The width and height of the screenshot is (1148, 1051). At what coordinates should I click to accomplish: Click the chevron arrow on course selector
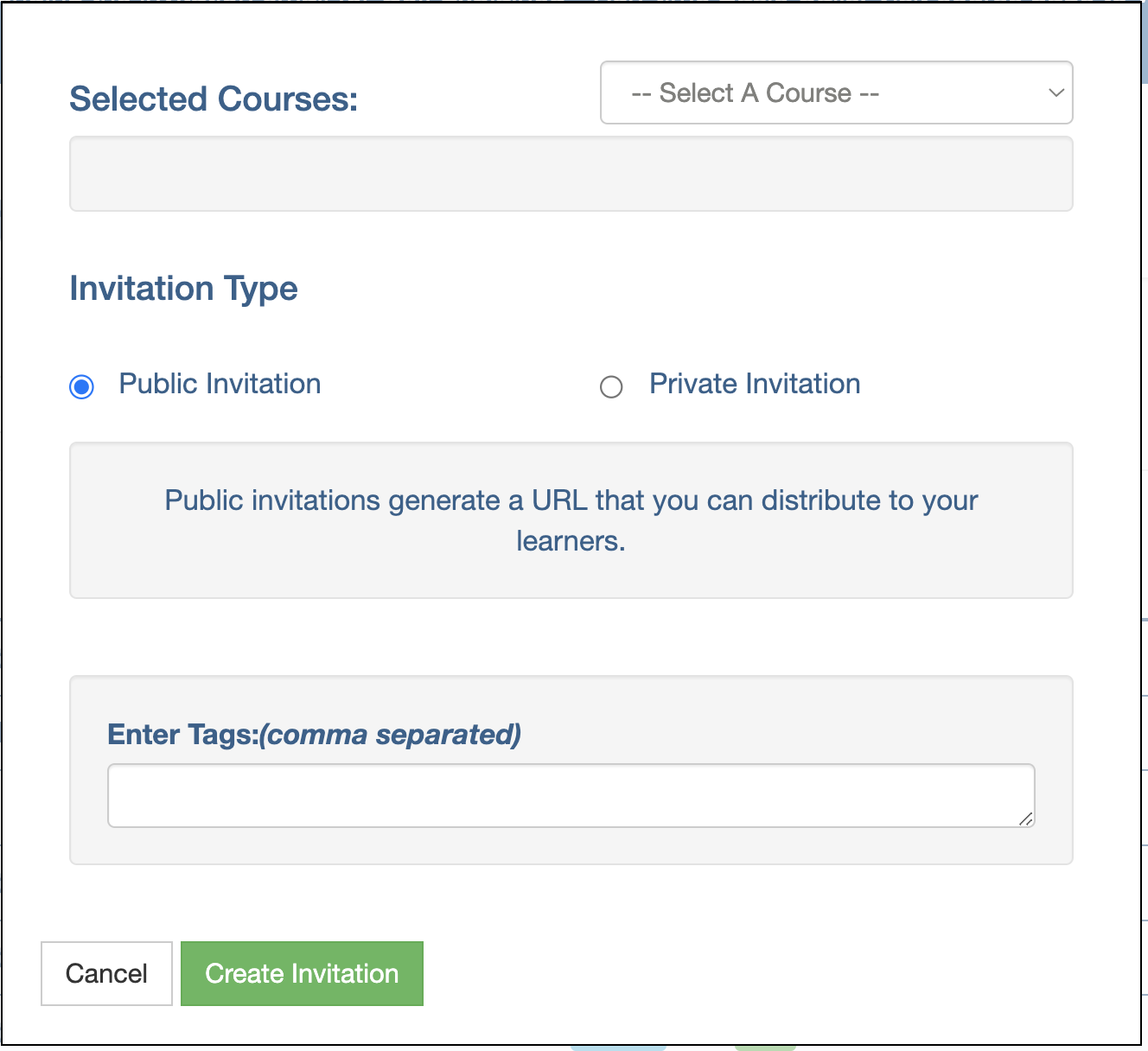tap(1056, 92)
